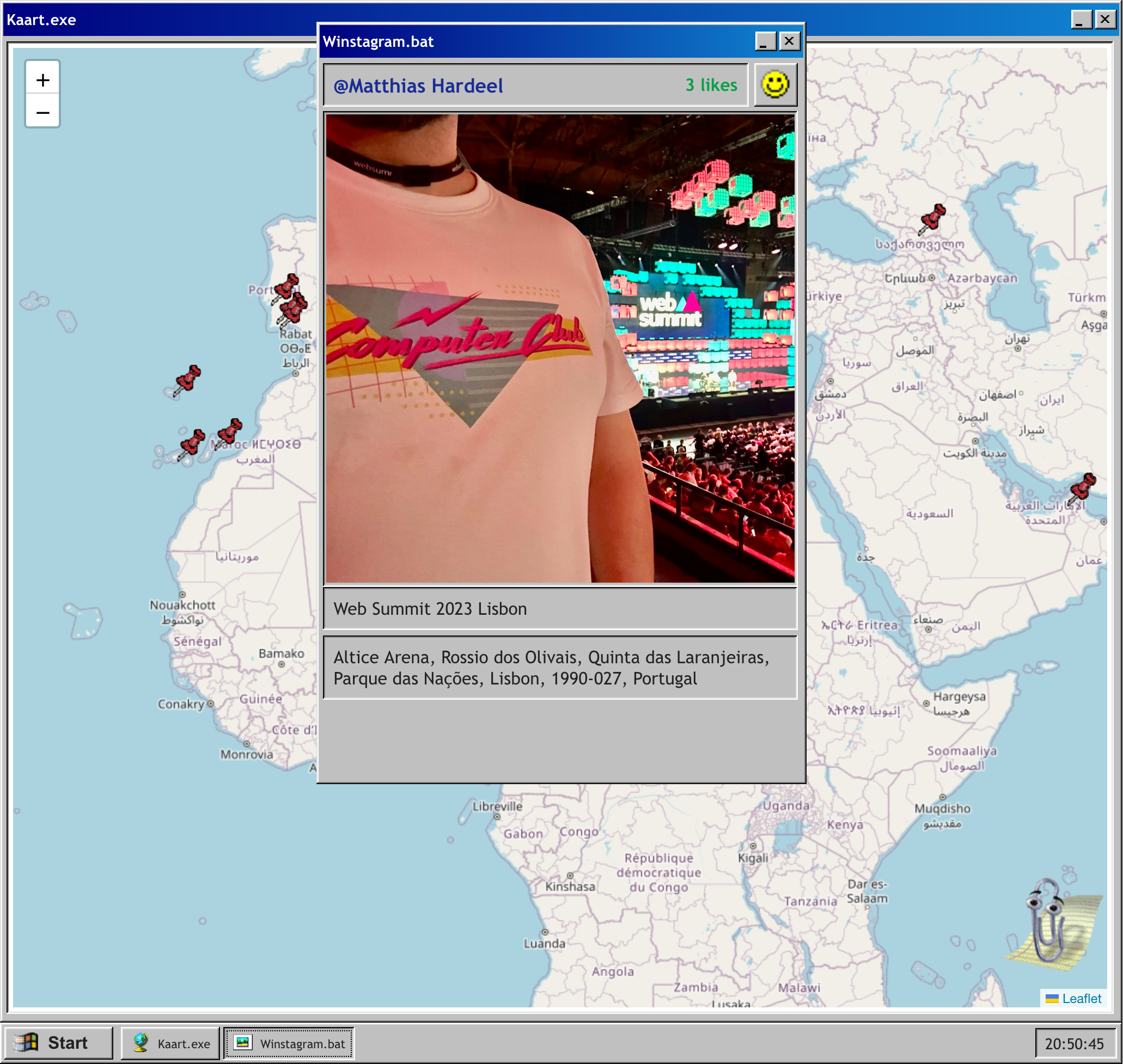Click the yellow smiley like button
Screen dimensions: 1123x1064
[775, 85]
